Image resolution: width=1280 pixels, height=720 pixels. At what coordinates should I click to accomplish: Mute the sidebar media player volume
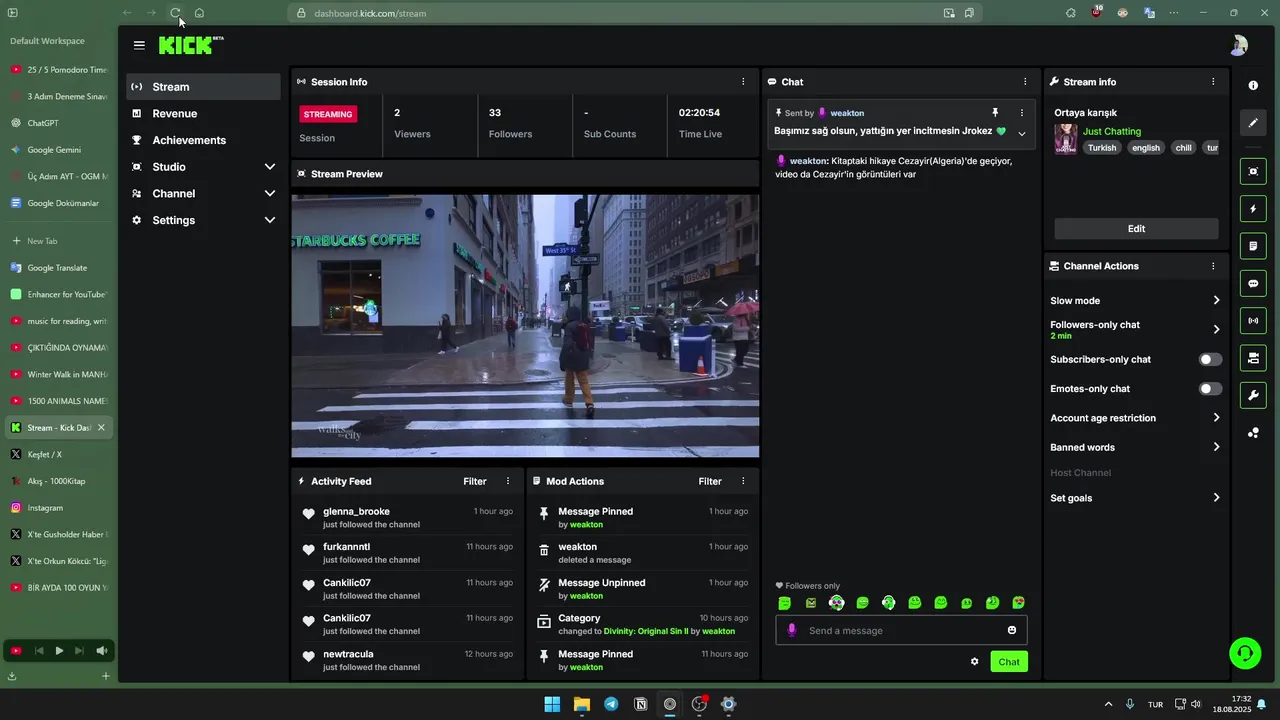click(101, 651)
